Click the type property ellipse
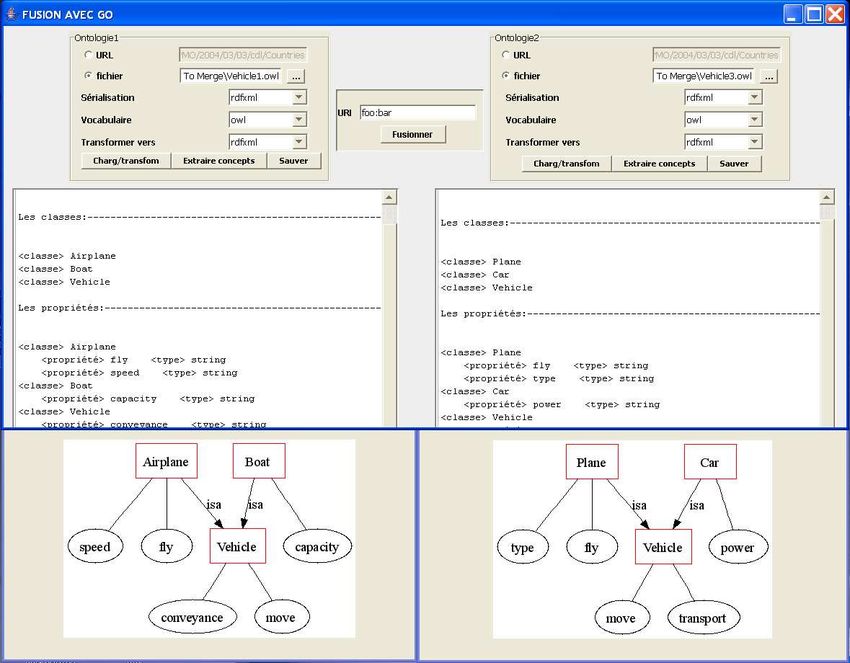 523,548
